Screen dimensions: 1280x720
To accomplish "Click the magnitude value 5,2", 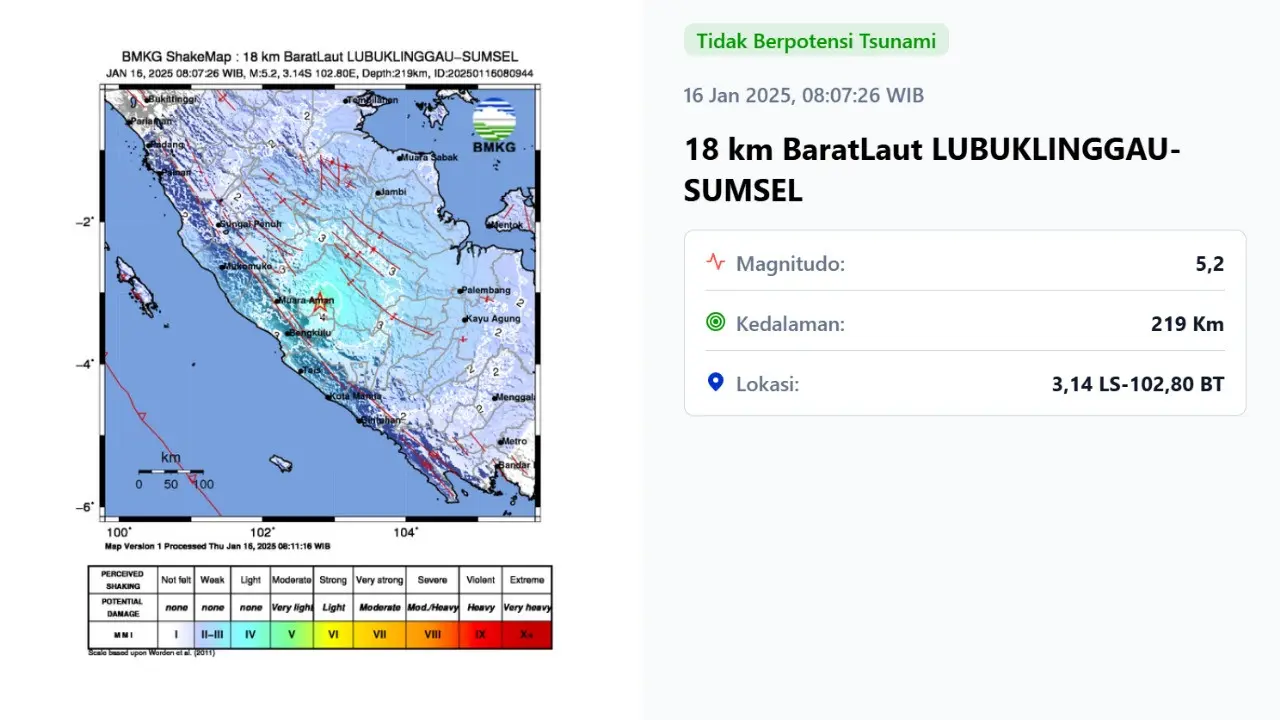I will [1210, 264].
